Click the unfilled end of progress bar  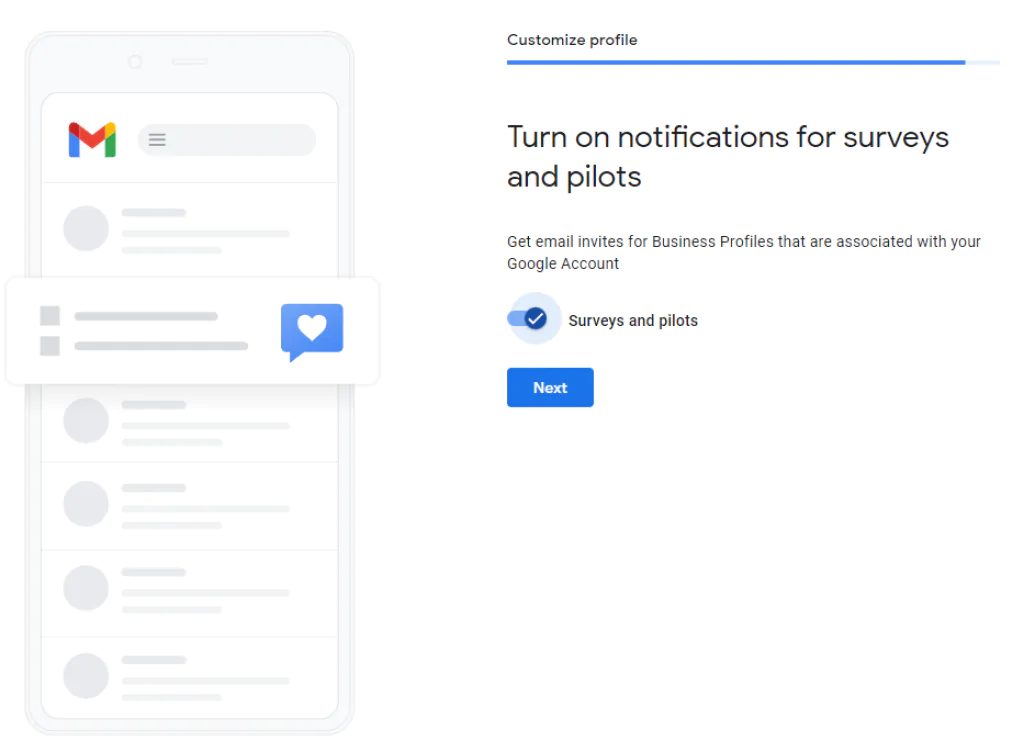[x=983, y=63]
